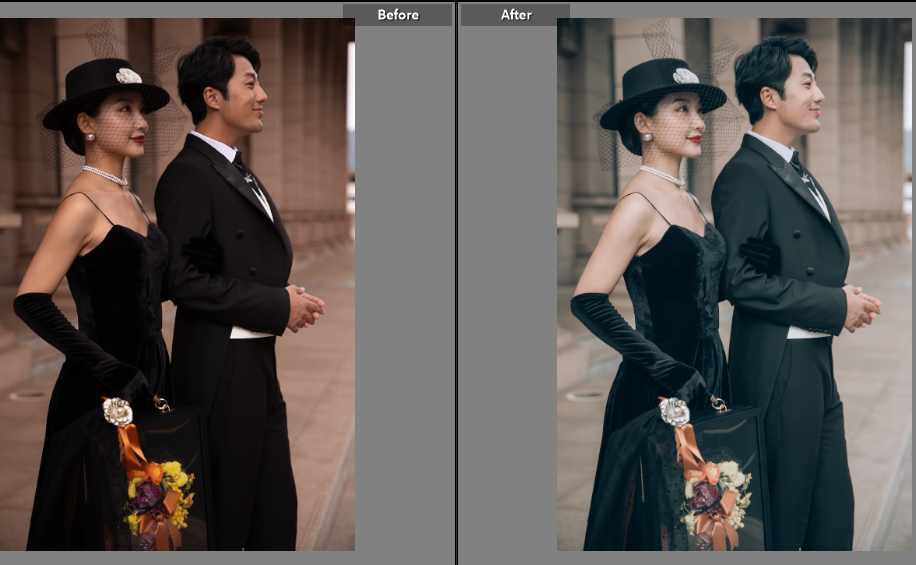This screenshot has height=565, width=916.
Task: Click the man's face in After image
Action: [x=802, y=97]
